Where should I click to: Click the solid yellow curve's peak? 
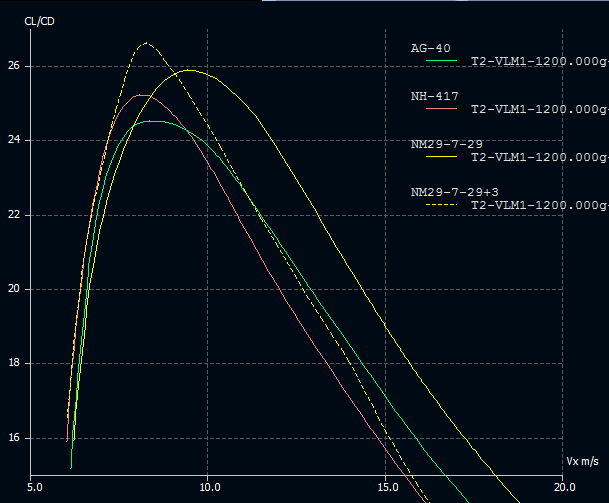click(x=189, y=70)
